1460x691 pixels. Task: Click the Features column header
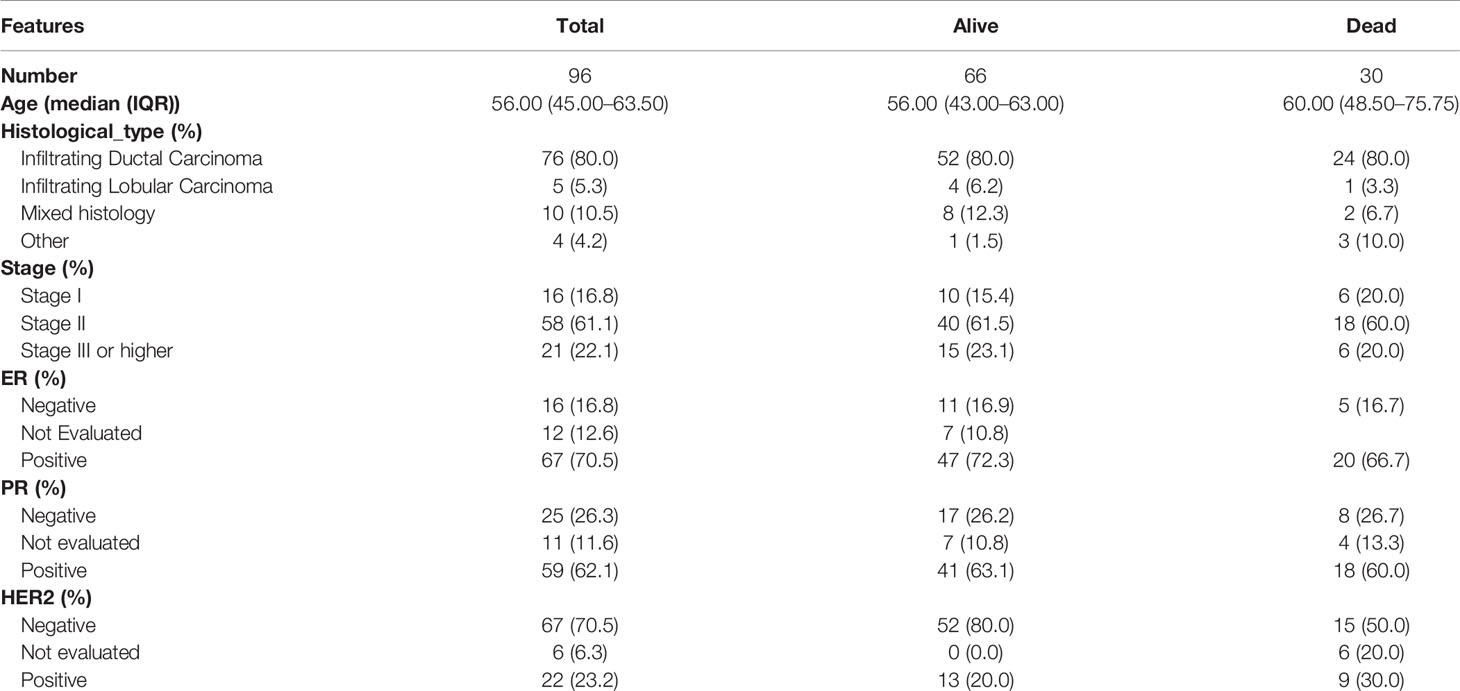click(42, 27)
